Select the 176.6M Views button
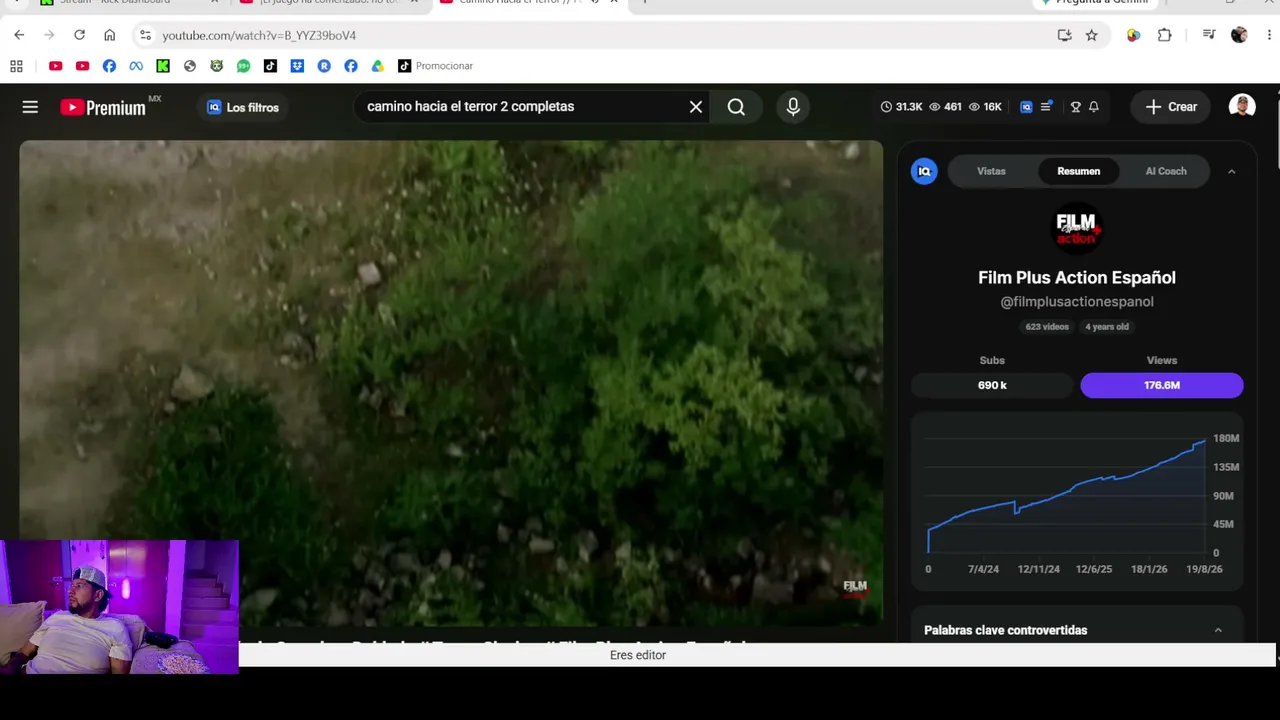Viewport: 1280px width, 720px height. click(1162, 385)
